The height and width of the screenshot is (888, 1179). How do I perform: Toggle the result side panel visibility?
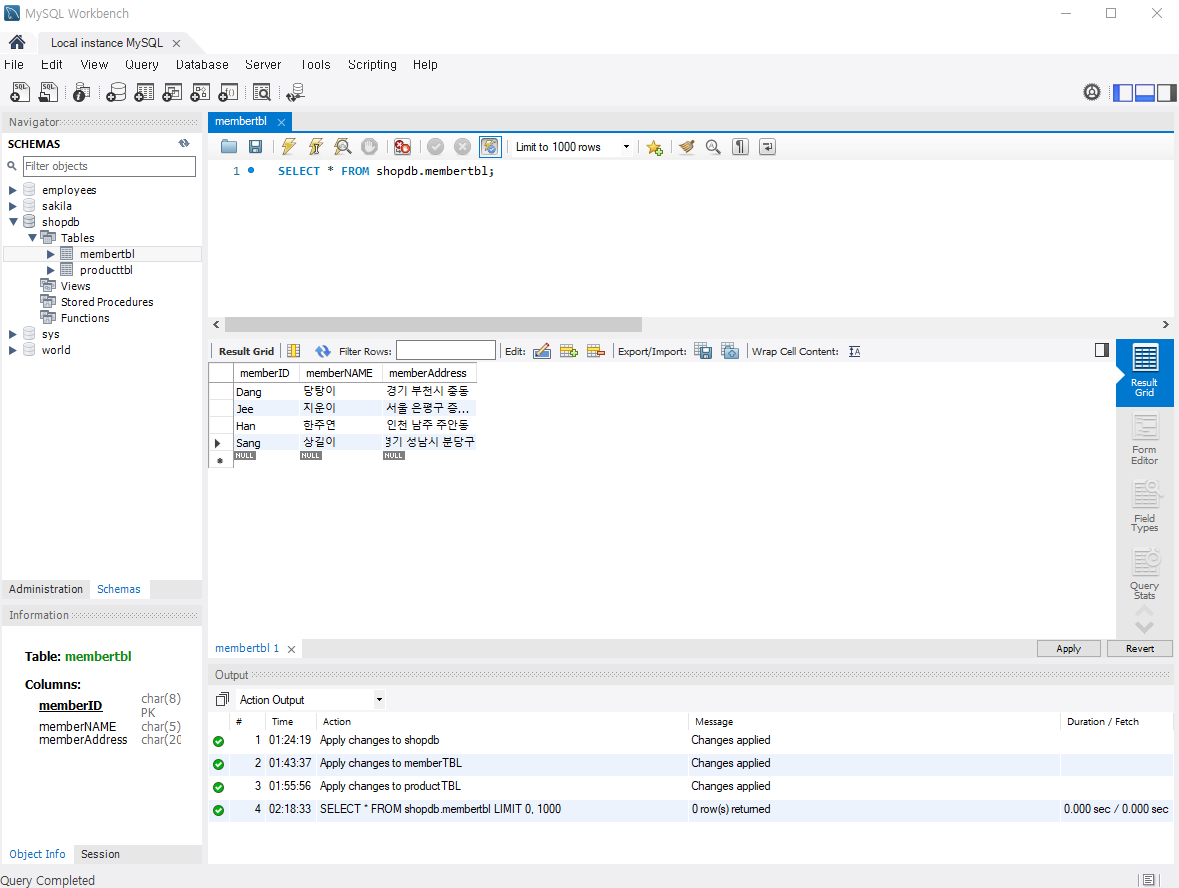coord(1102,350)
